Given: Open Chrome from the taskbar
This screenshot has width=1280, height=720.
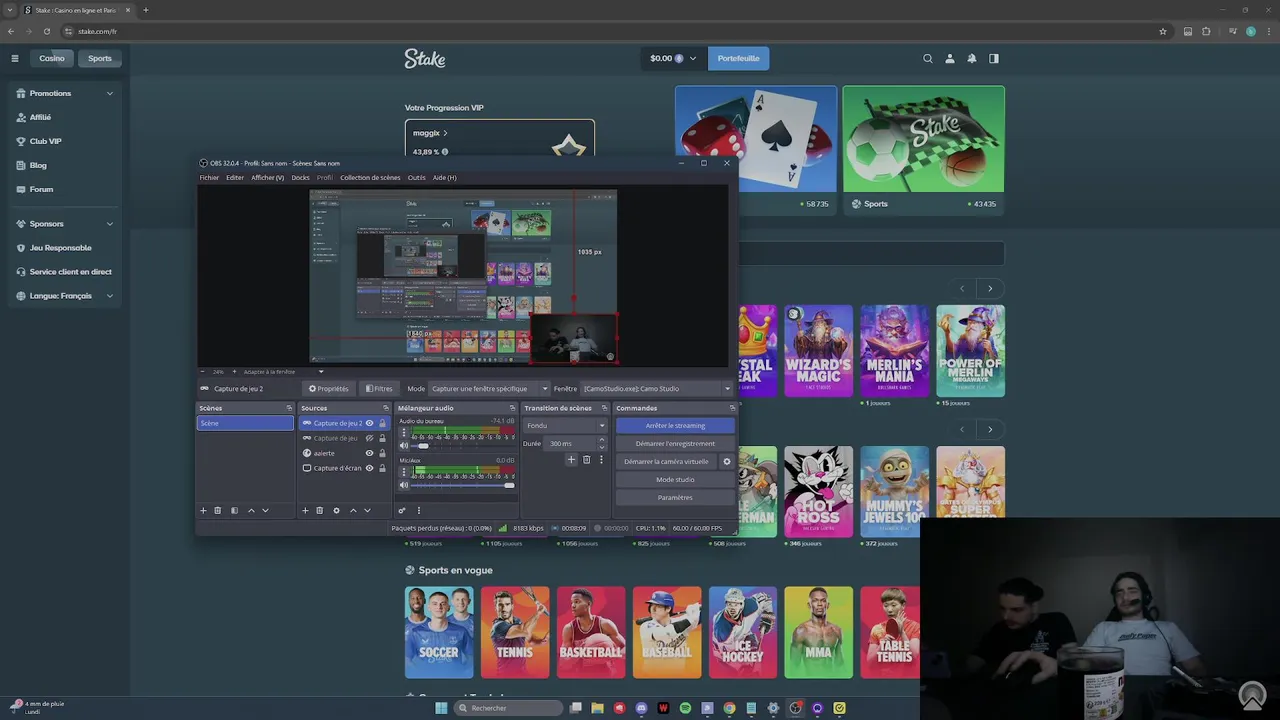Looking at the screenshot, I should point(729,708).
